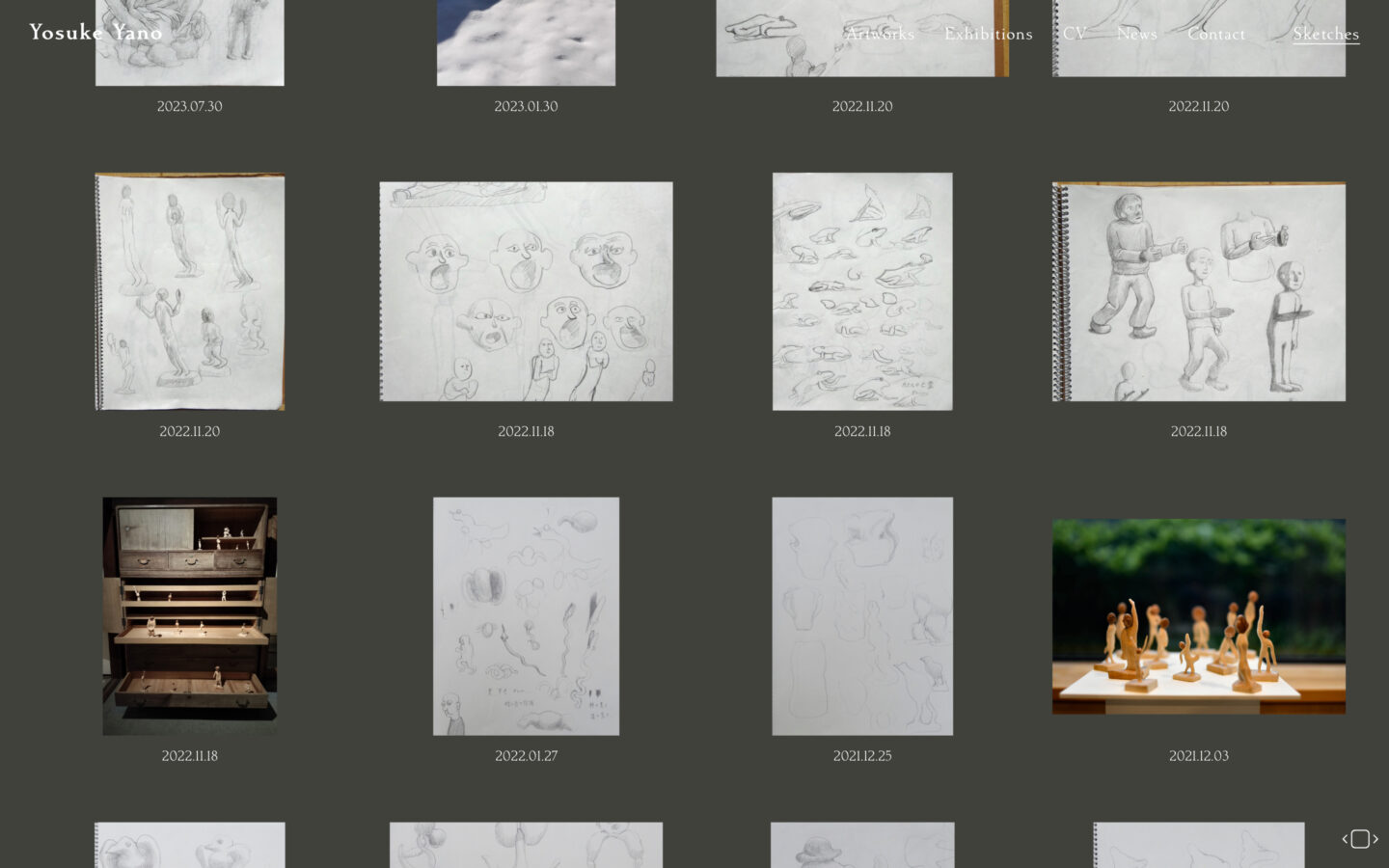View the sketch dated 2022.01.27
This screenshot has height=868, width=1389.
(526, 615)
